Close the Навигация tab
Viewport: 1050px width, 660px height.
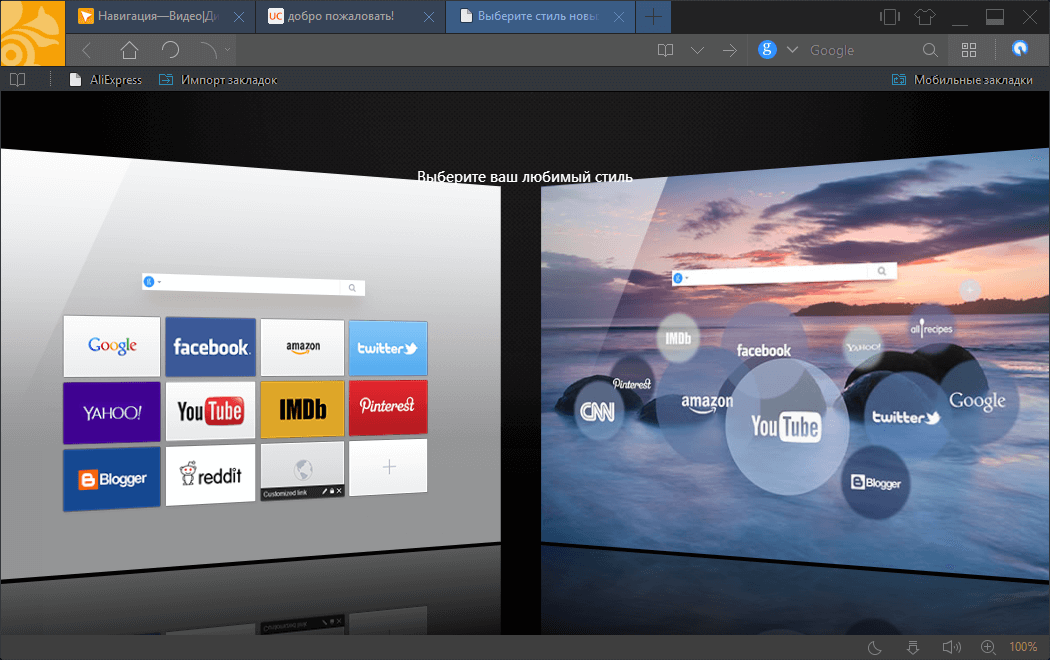click(239, 17)
